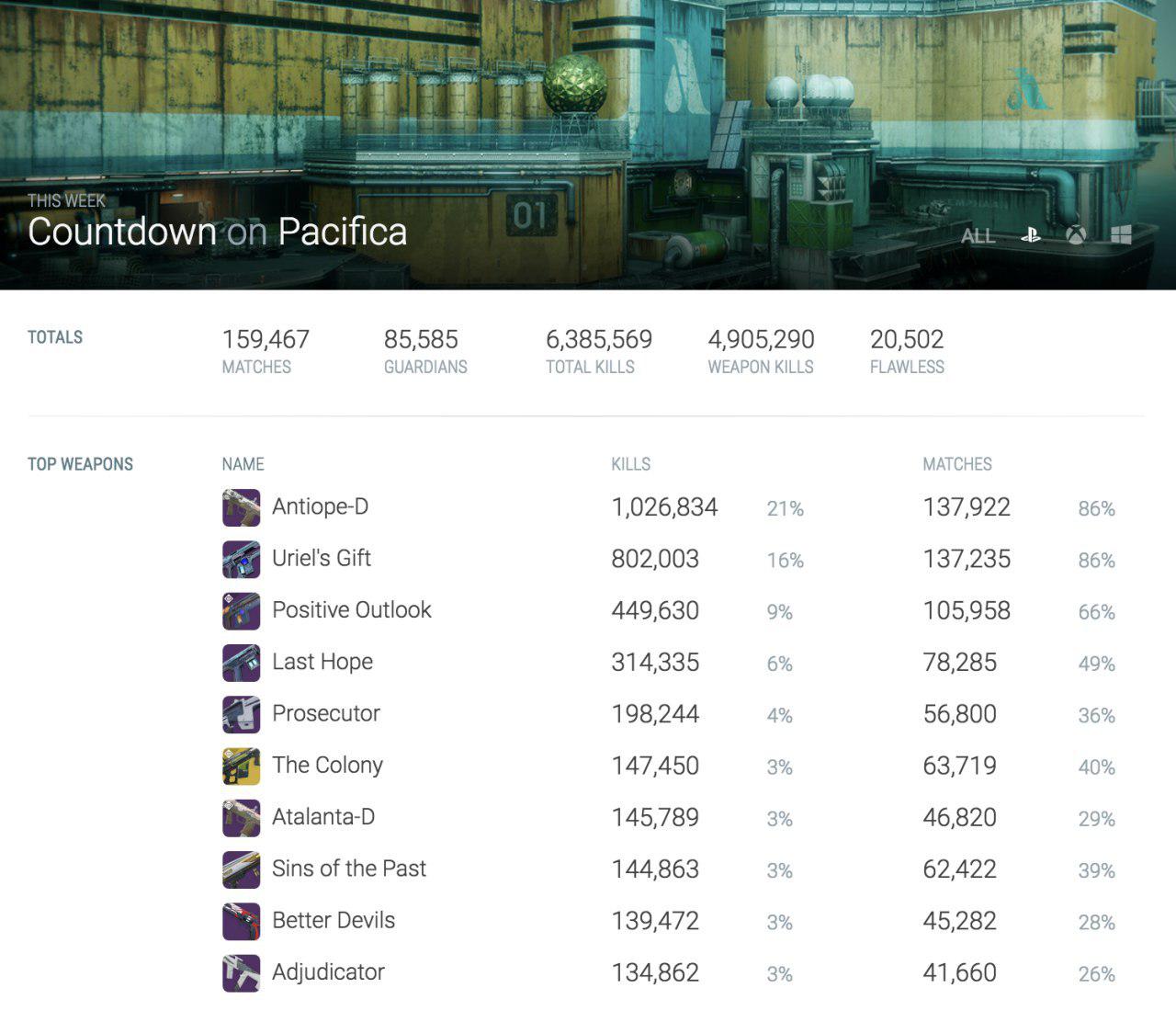Open the Better Devils weapon icon
This screenshot has width=1176, height=1022.
point(242,921)
